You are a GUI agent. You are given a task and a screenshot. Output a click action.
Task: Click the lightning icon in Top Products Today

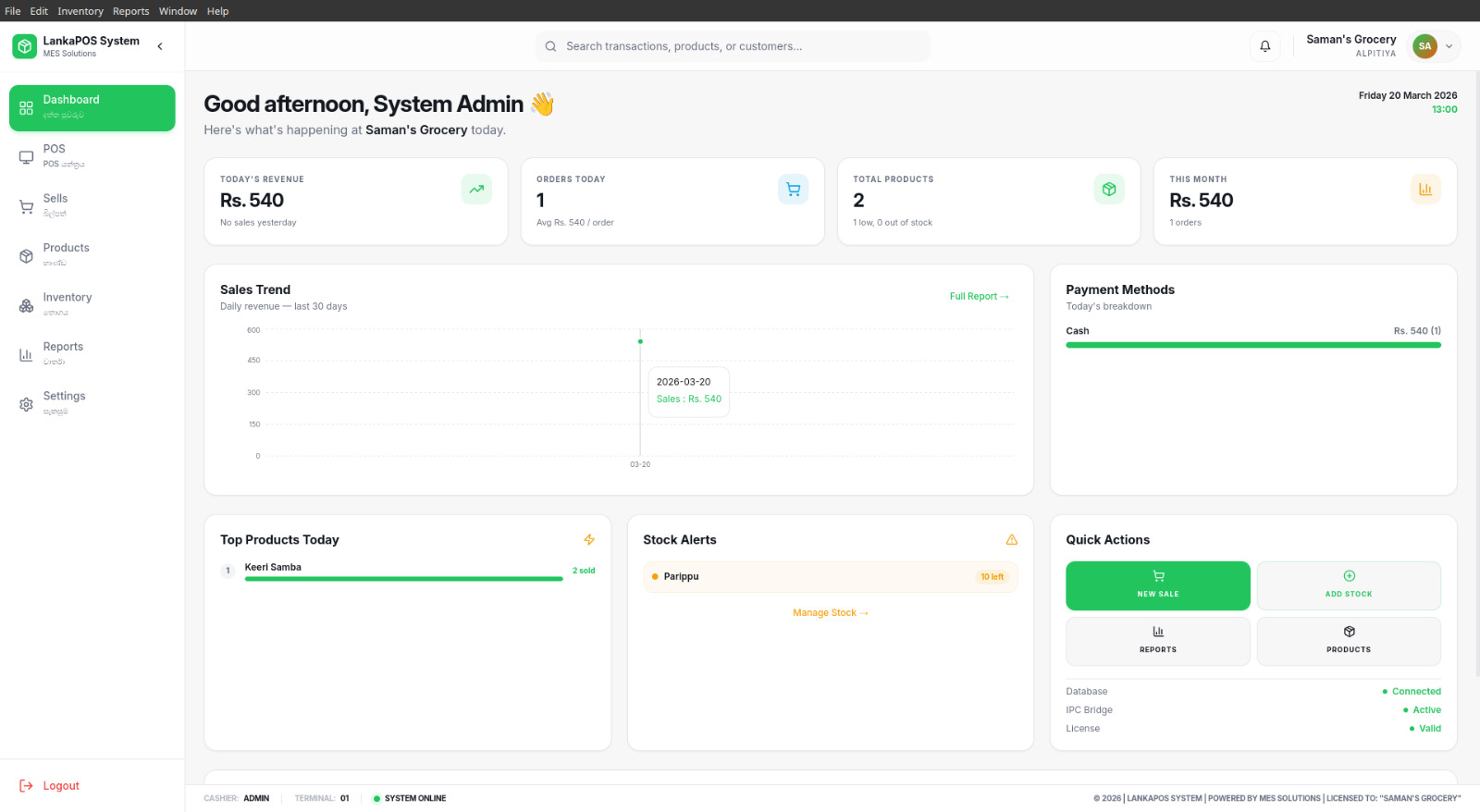[x=589, y=540]
